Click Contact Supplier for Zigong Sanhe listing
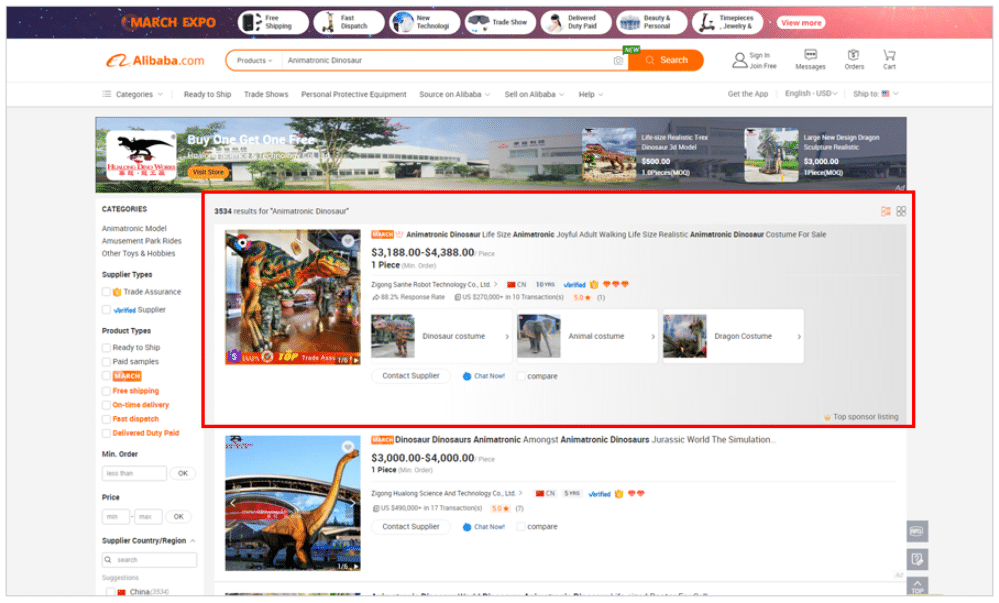The image size is (999, 603). [x=410, y=376]
